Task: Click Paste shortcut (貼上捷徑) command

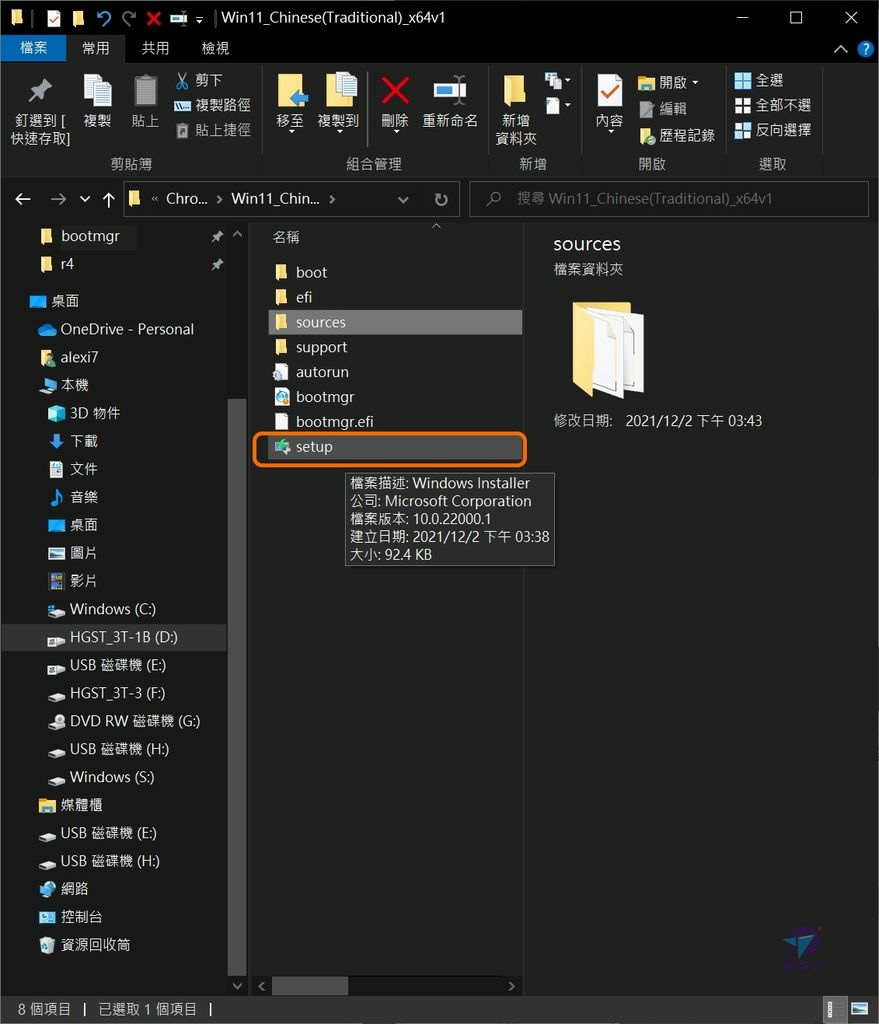Action: tap(214, 130)
